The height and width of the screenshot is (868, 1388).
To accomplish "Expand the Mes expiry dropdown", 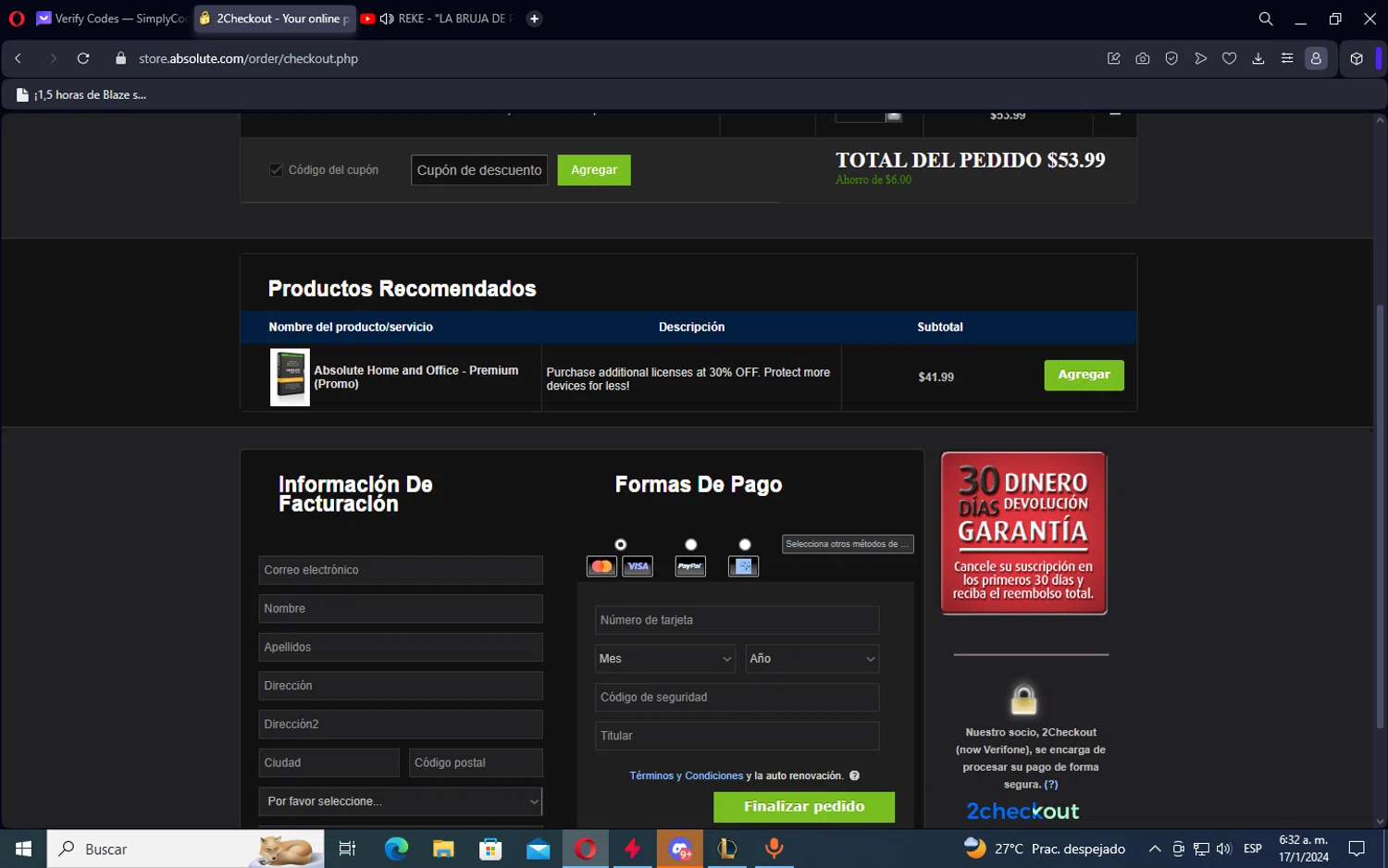I will tap(664, 659).
